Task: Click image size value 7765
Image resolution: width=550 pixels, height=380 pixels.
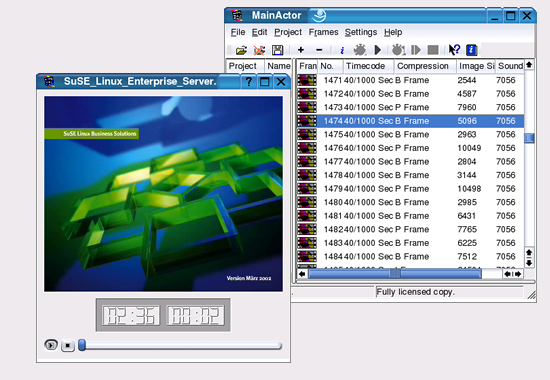Action: (x=467, y=229)
